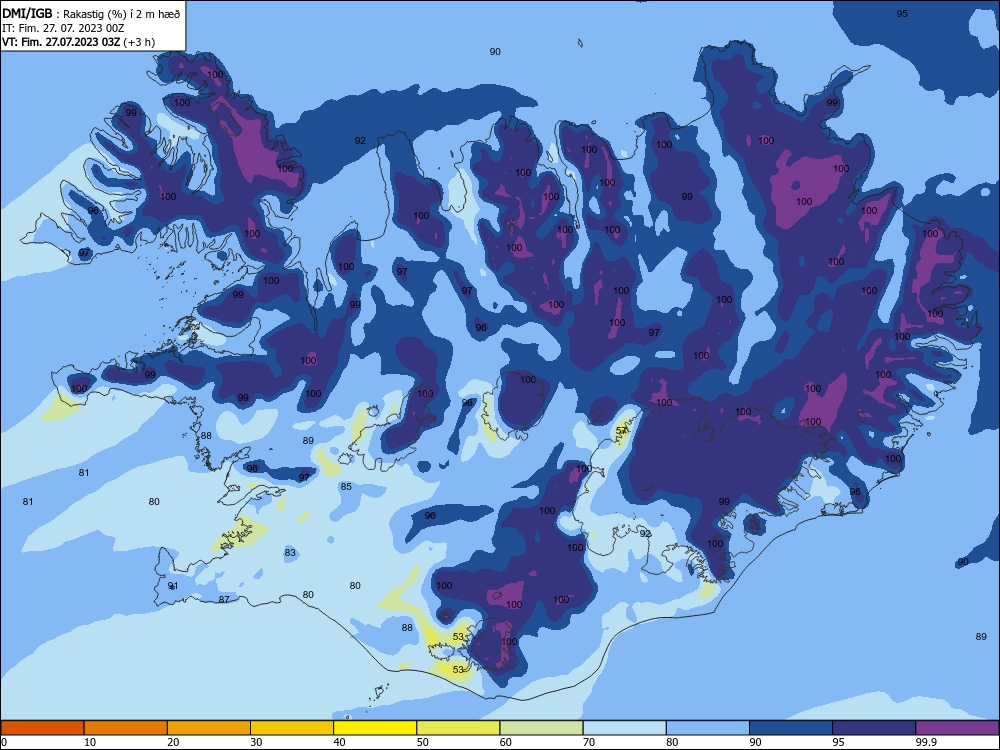Click the humidity value '91' on the southwest peninsula
Viewport: 1000px width, 750px height.
tap(173, 586)
